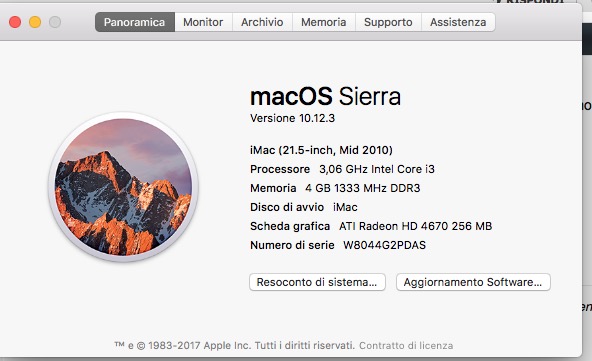Switch to the Assistenza tab
This screenshot has height=361, width=592.
click(458, 22)
